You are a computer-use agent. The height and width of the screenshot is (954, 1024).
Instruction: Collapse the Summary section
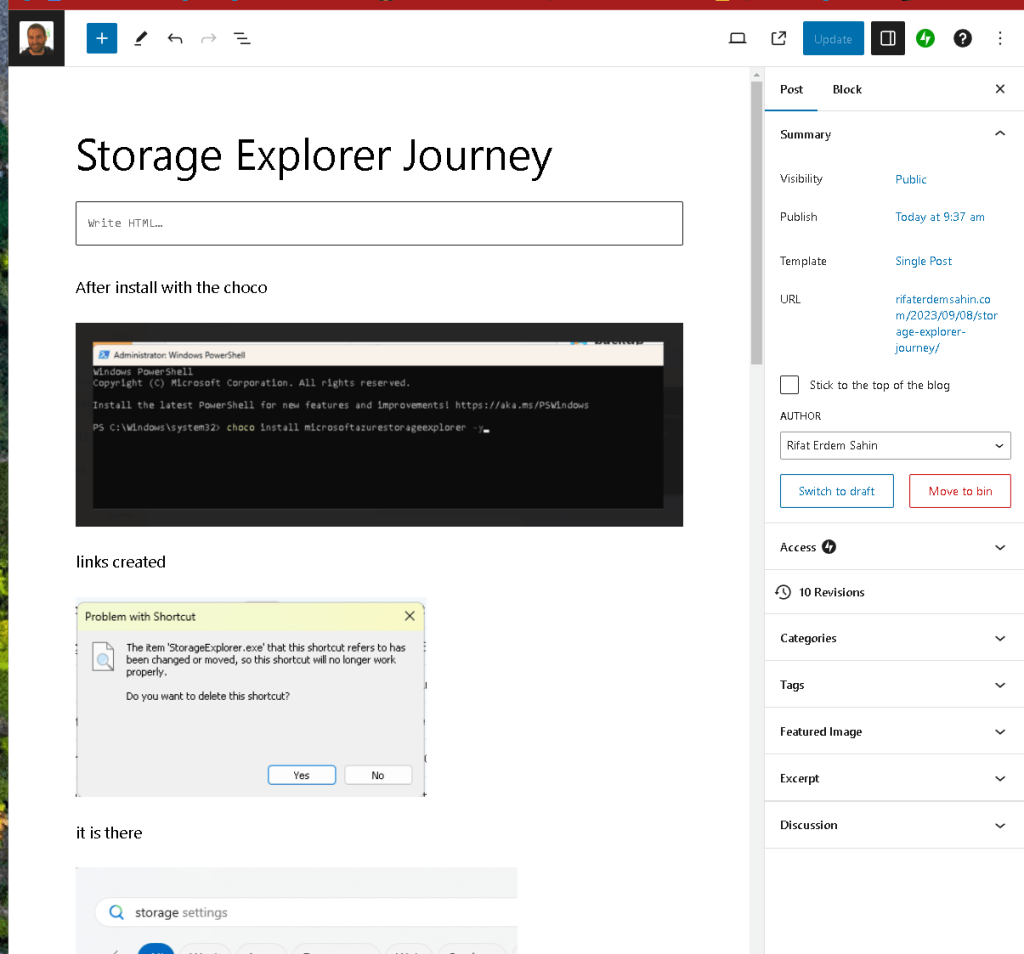coord(893,134)
